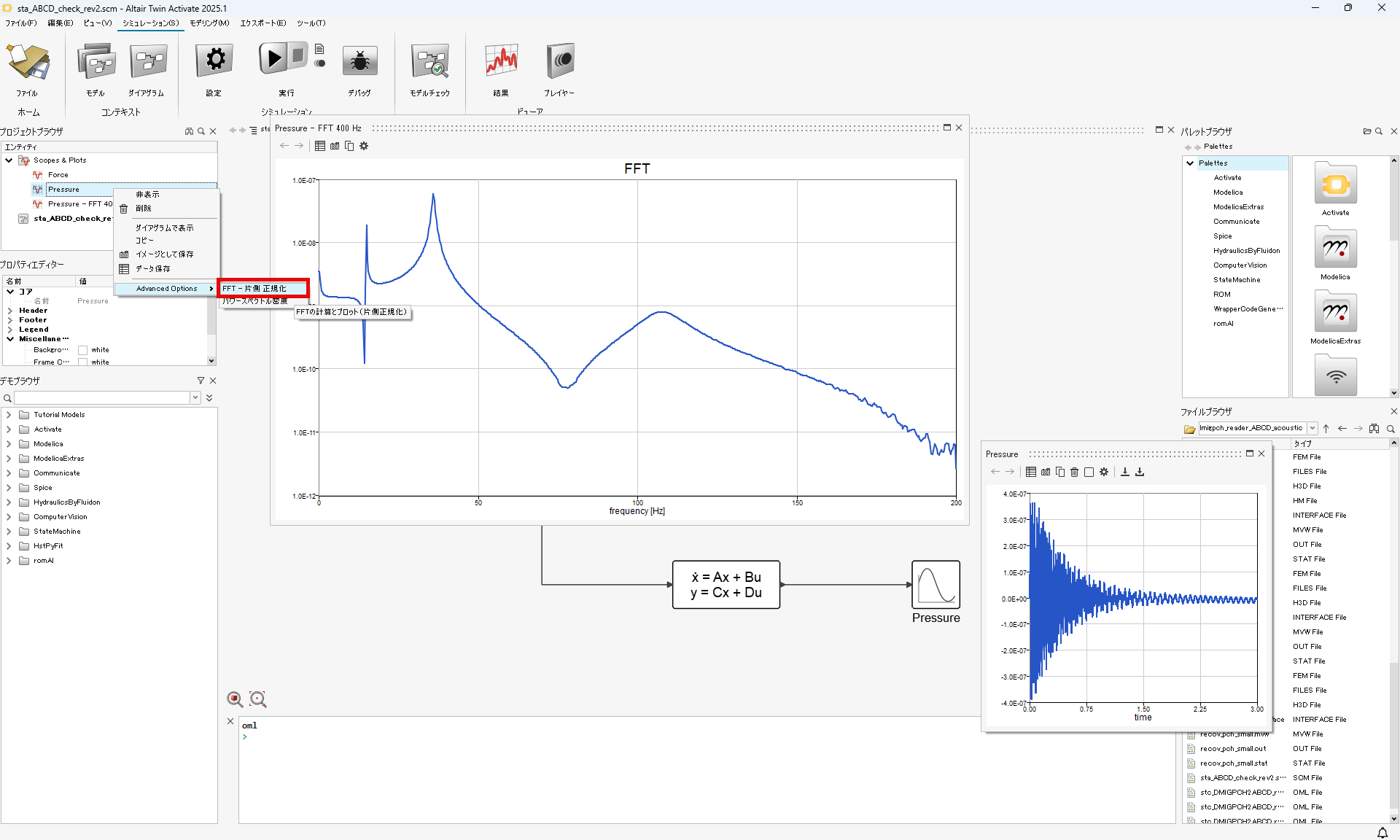Select Modelica in Palettes list
Screen dimensions: 1400x840
[x=1228, y=192]
